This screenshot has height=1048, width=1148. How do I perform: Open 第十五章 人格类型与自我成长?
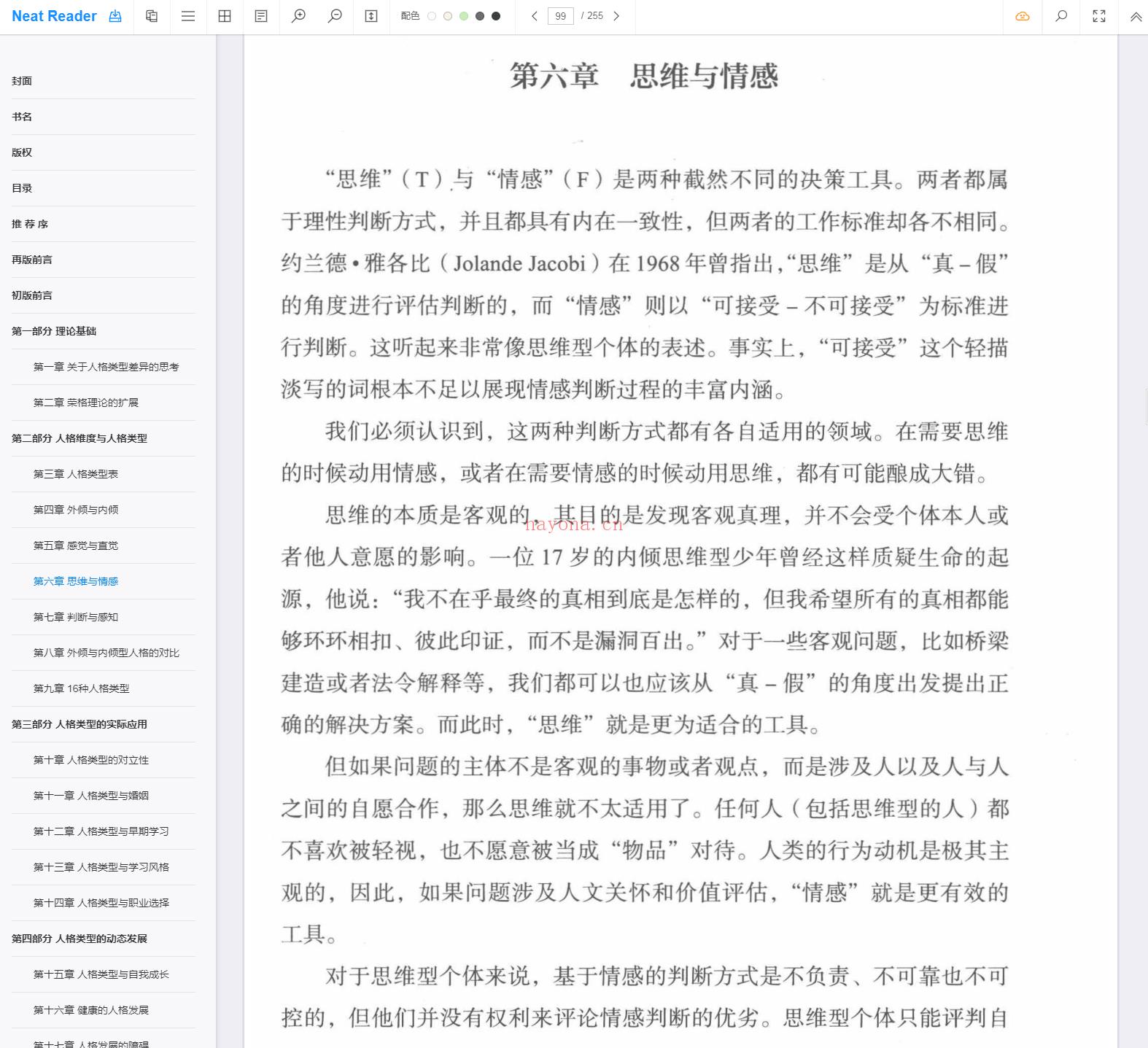pos(101,974)
